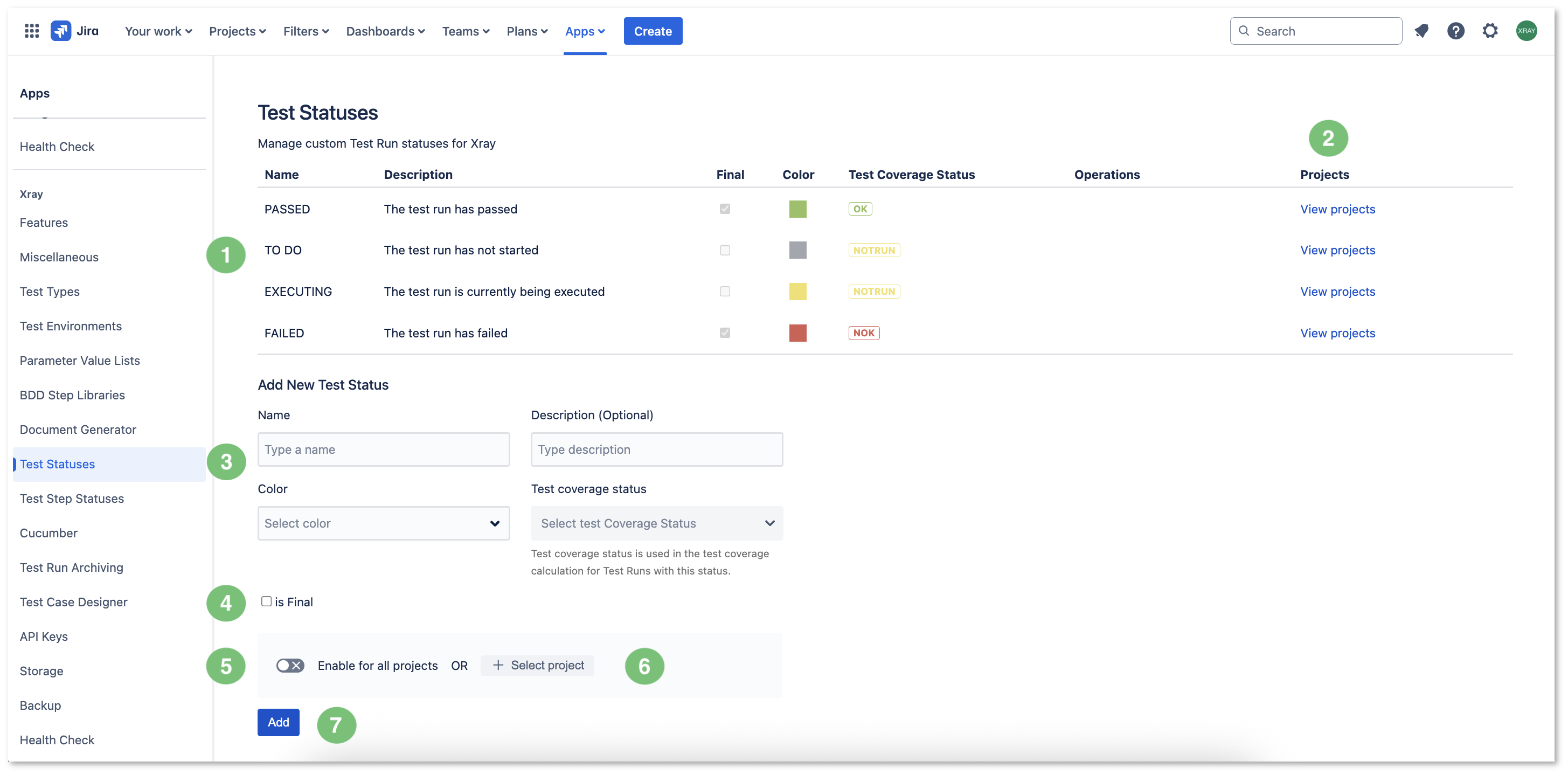Open Test Step Statuses in the sidebar
The width and height of the screenshot is (1568, 775).
point(72,499)
